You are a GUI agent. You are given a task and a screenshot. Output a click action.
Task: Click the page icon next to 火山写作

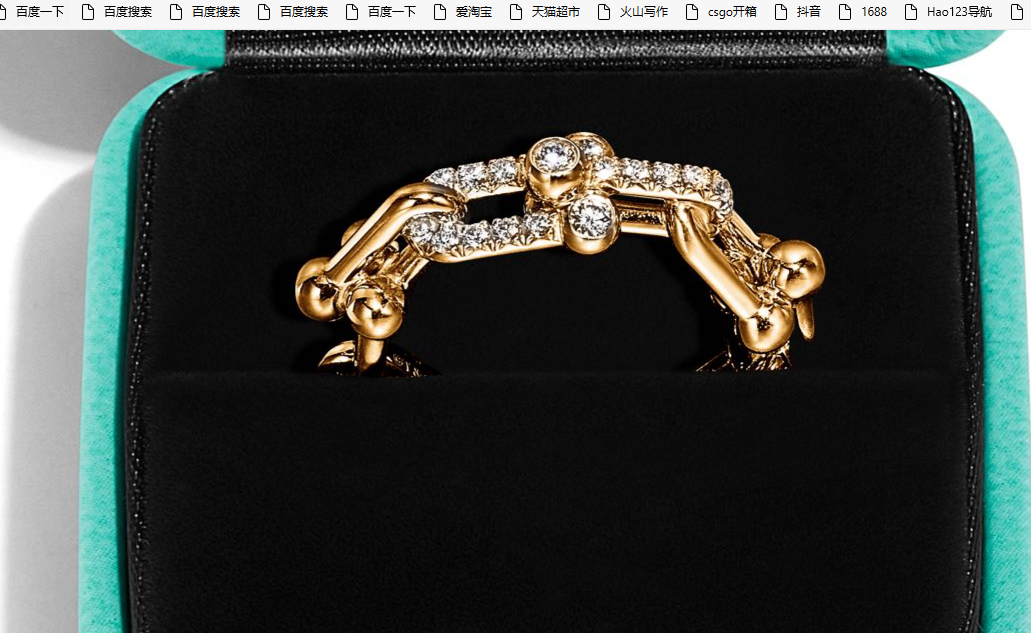604,12
